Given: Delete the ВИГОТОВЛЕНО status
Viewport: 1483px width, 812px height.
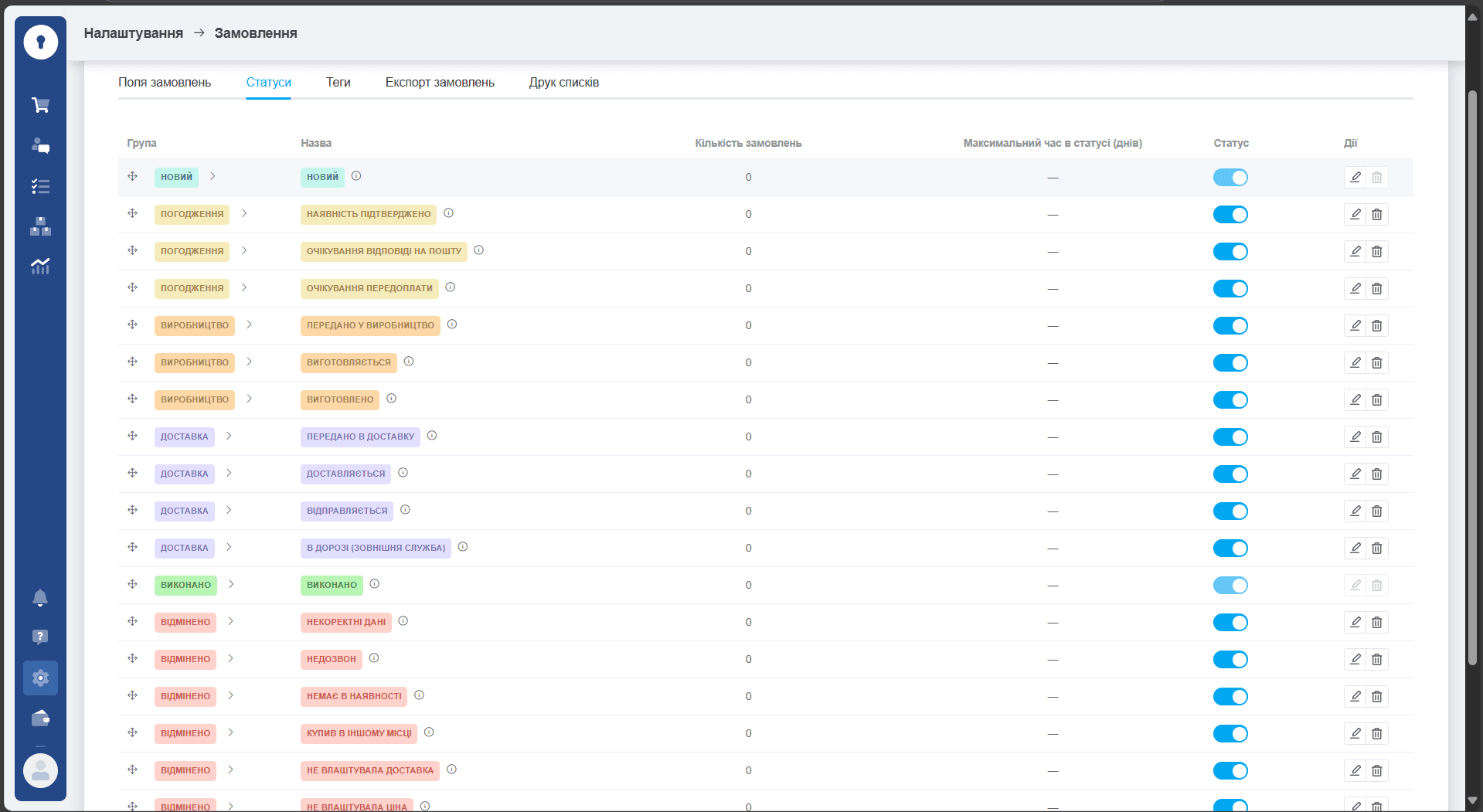Looking at the screenshot, I should [1376, 399].
